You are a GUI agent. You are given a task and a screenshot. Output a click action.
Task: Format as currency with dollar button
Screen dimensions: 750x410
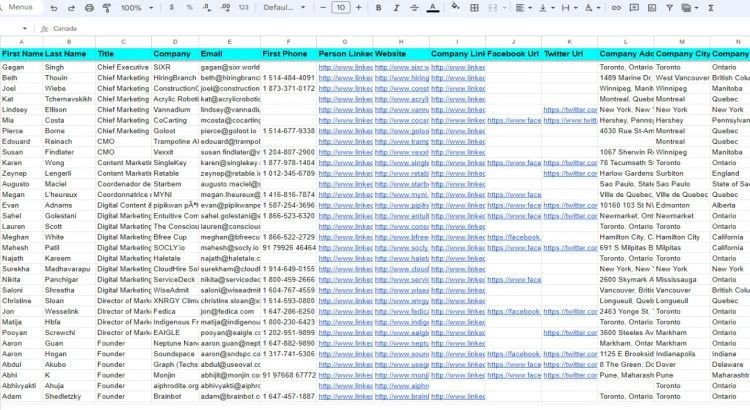[x=174, y=8]
